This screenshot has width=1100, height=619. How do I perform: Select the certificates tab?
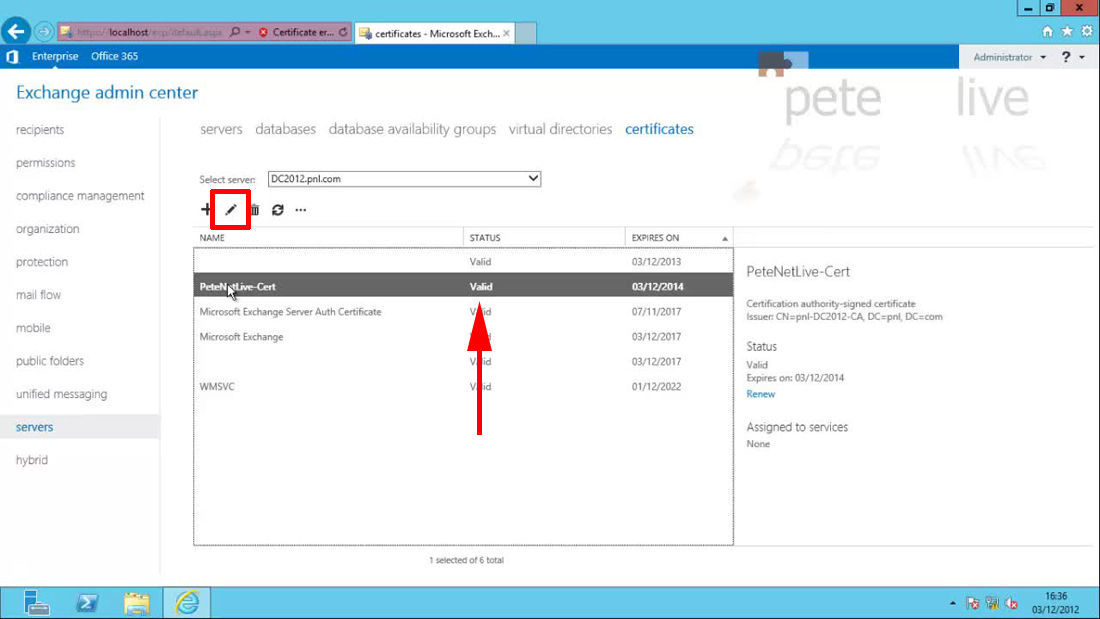[x=659, y=129]
